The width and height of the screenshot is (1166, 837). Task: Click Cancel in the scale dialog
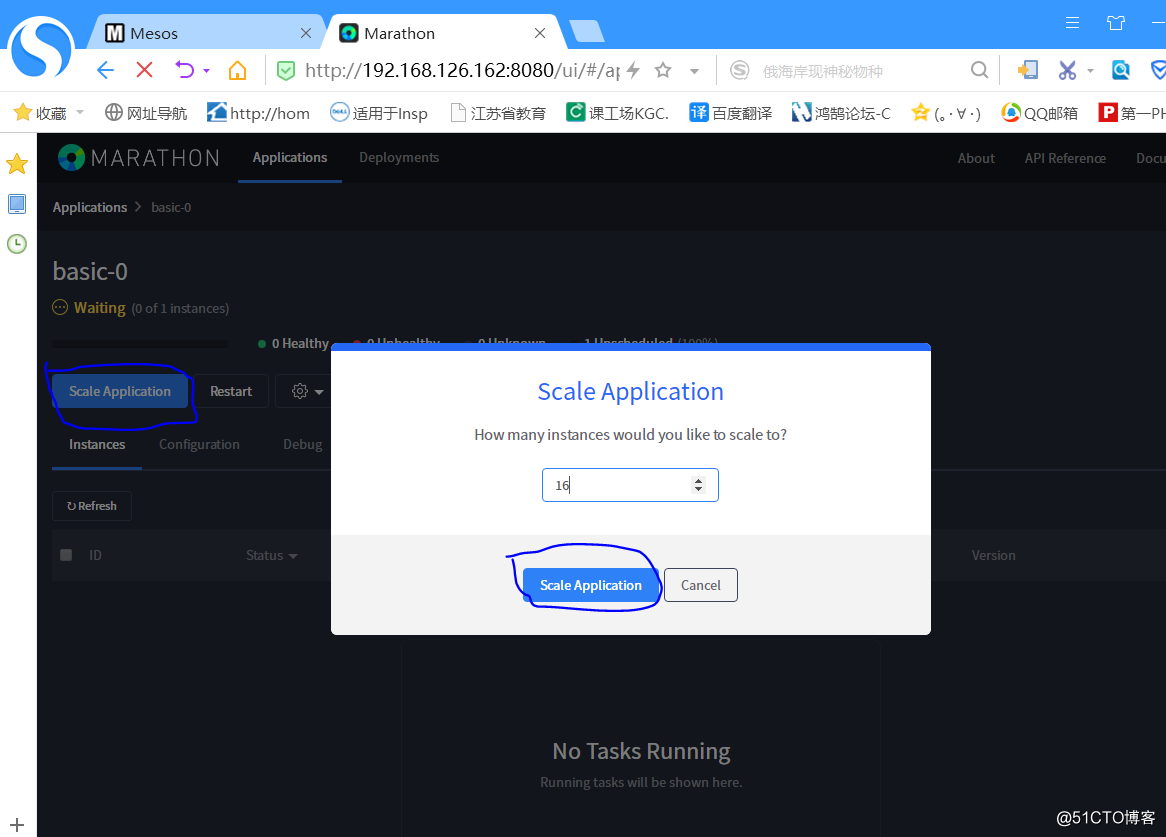(700, 585)
